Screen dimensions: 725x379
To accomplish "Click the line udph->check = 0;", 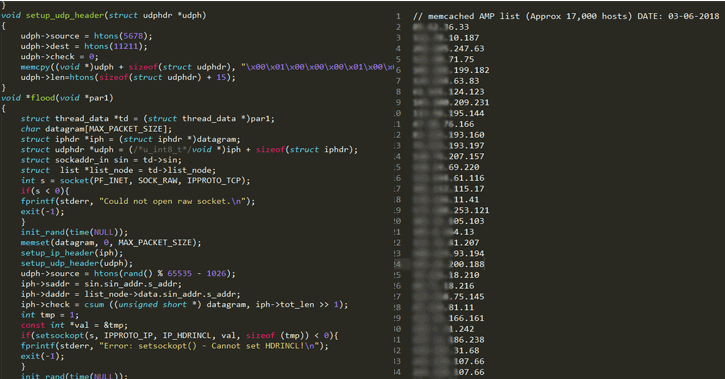I will (x=59, y=56).
